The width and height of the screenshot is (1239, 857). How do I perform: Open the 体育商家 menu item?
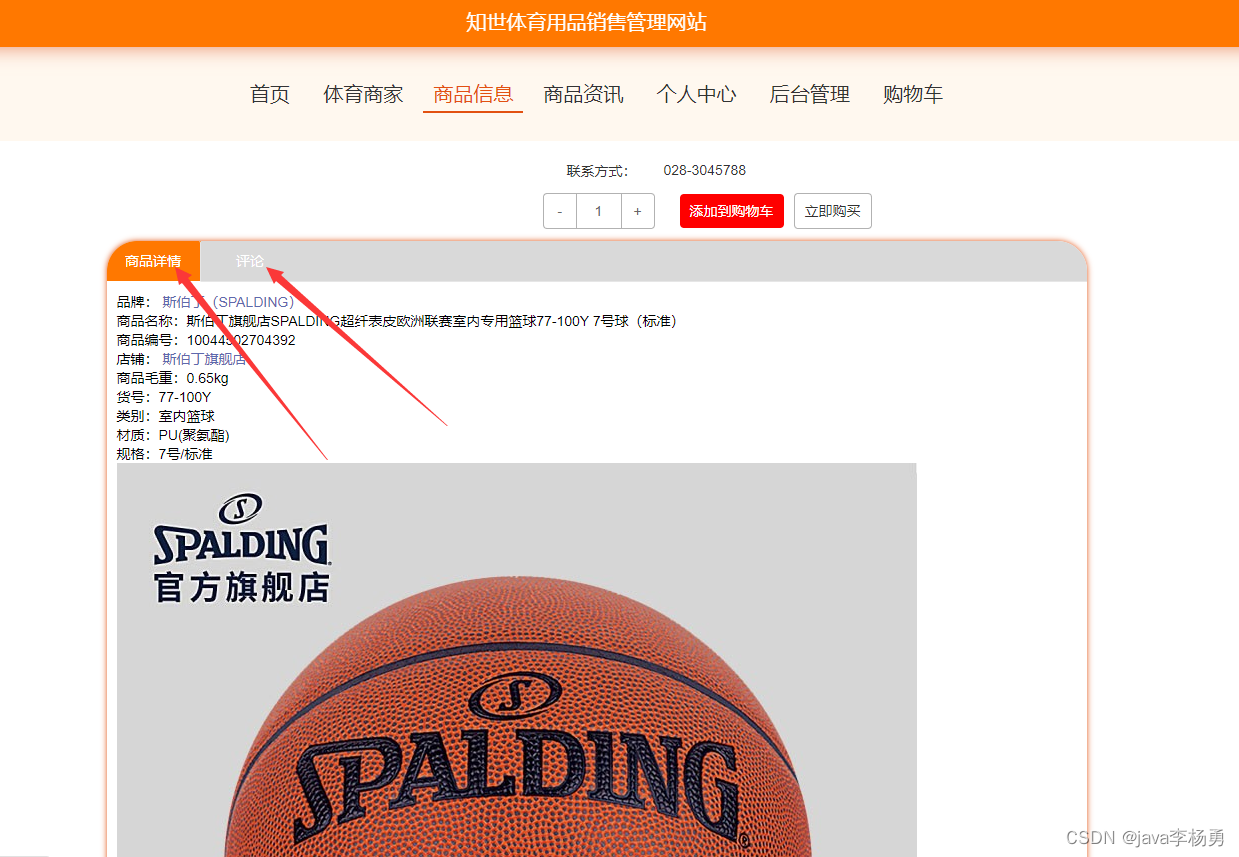[363, 95]
